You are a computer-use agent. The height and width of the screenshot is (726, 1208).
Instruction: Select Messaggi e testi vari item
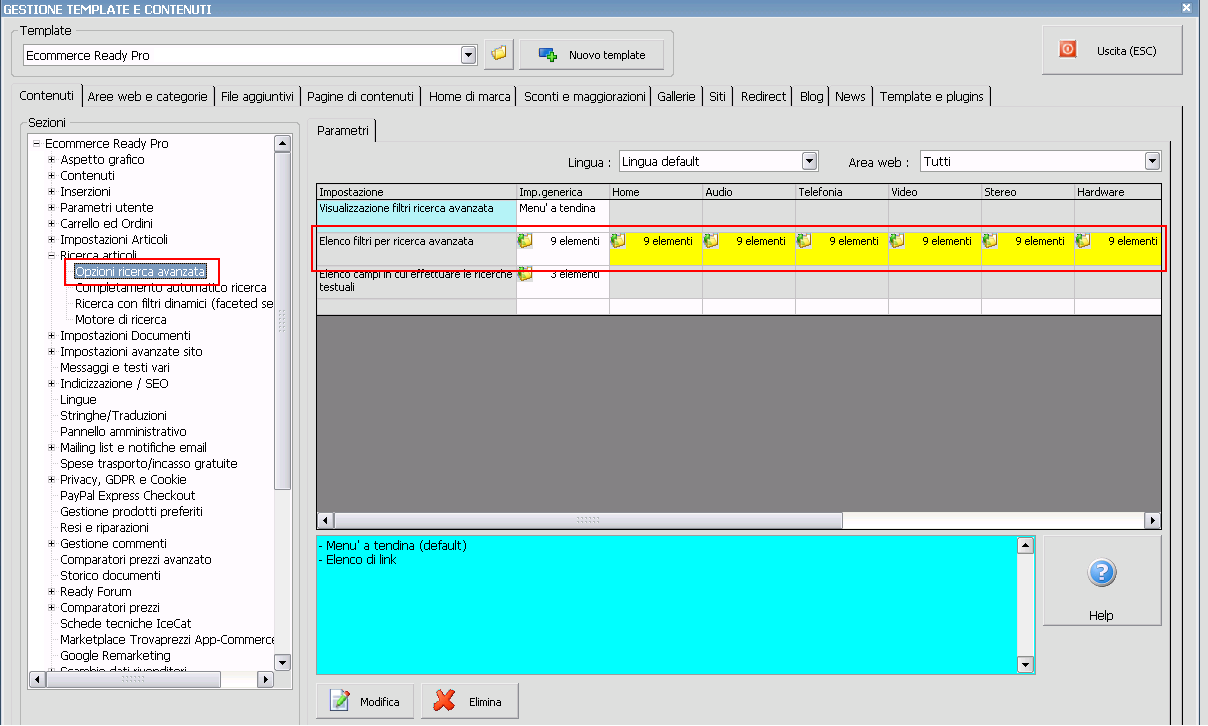point(115,368)
